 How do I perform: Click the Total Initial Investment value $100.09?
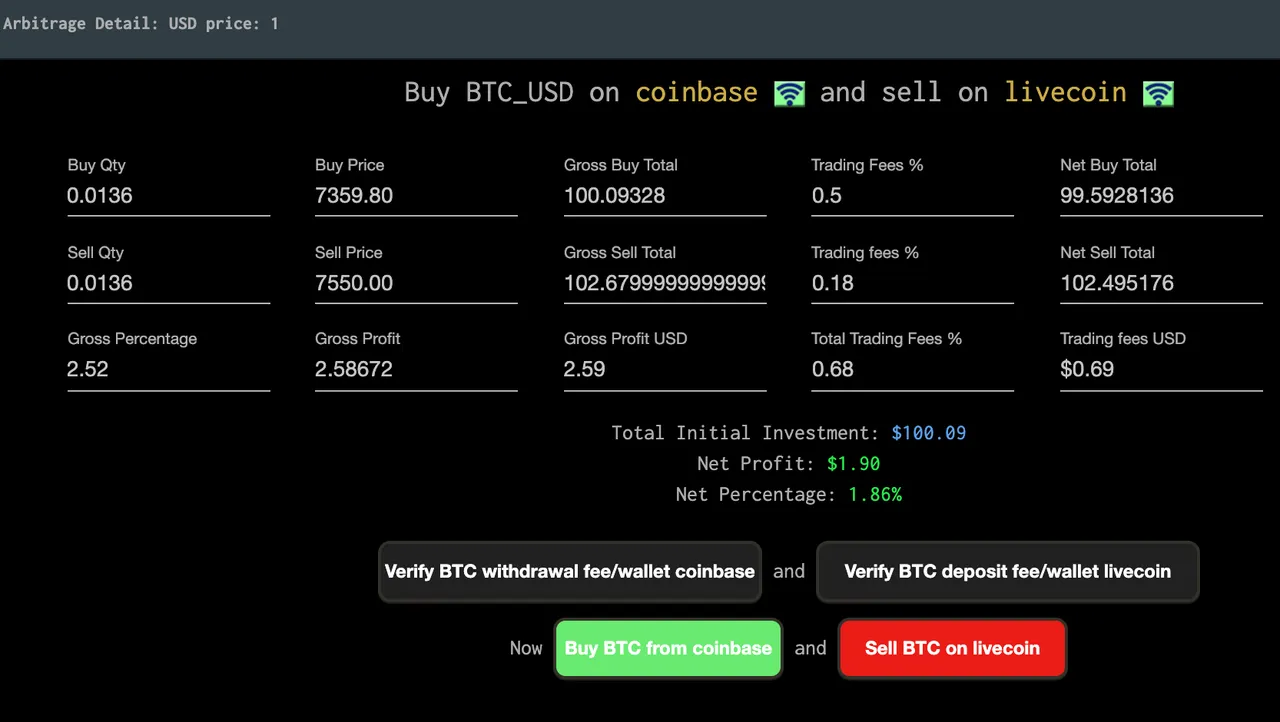click(x=929, y=433)
